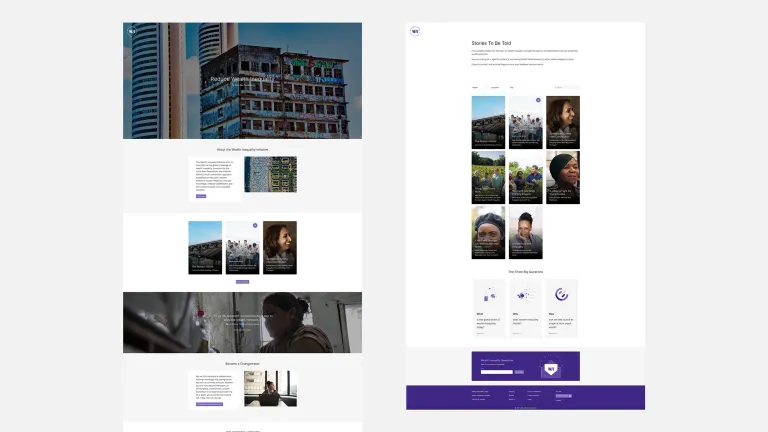Click the Why question illustration icon
This screenshot has height=432, width=768.
click(525, 295)
